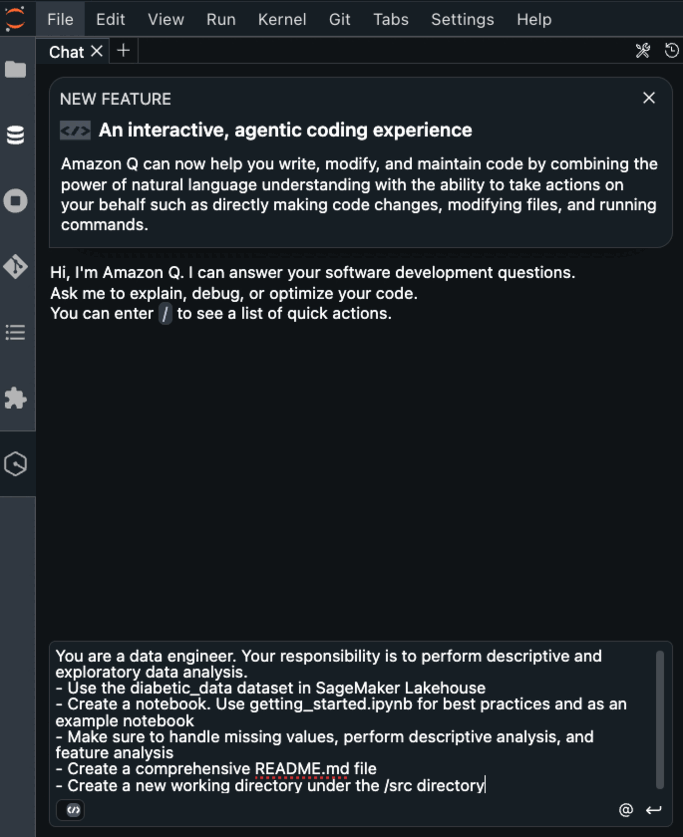Open the Settings menu
This screenshot has height=837, width=683.
(463, 19)
